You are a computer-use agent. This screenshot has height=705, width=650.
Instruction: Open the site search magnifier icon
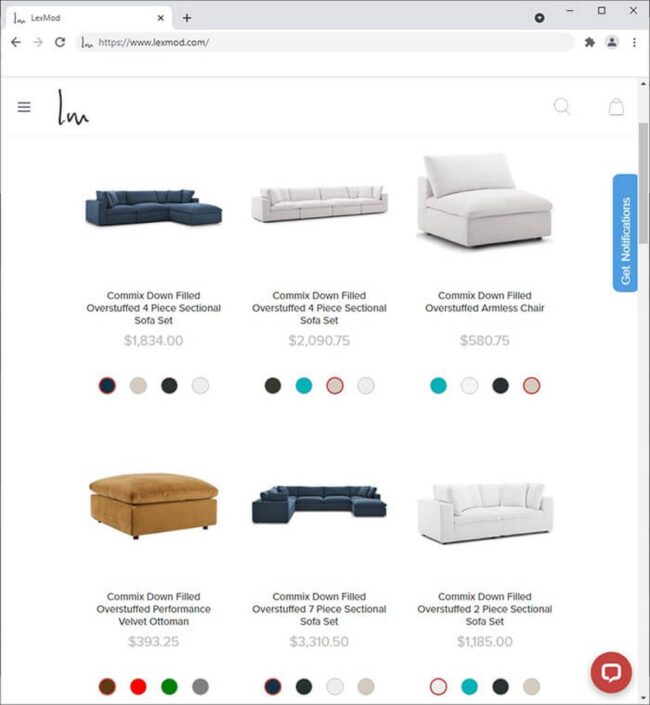tap(562, 107)
